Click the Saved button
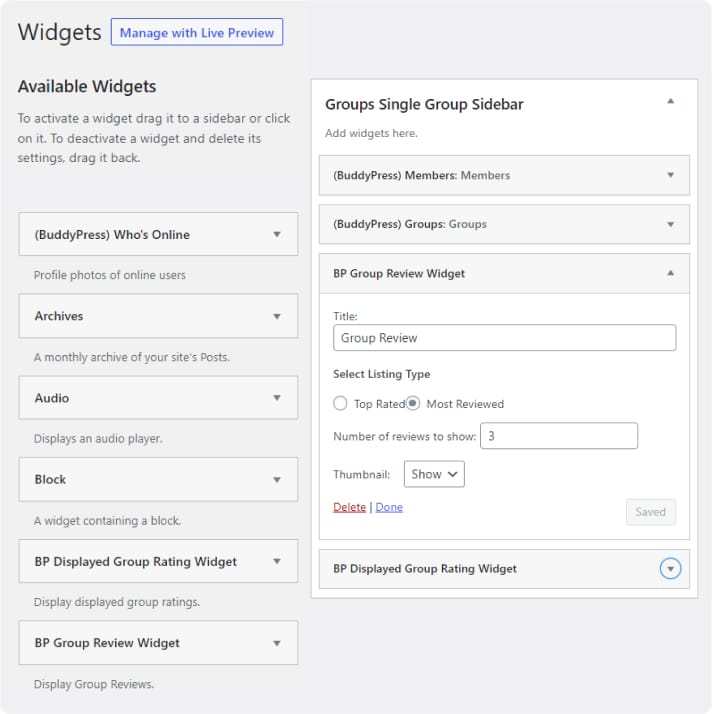 point(650,512)
